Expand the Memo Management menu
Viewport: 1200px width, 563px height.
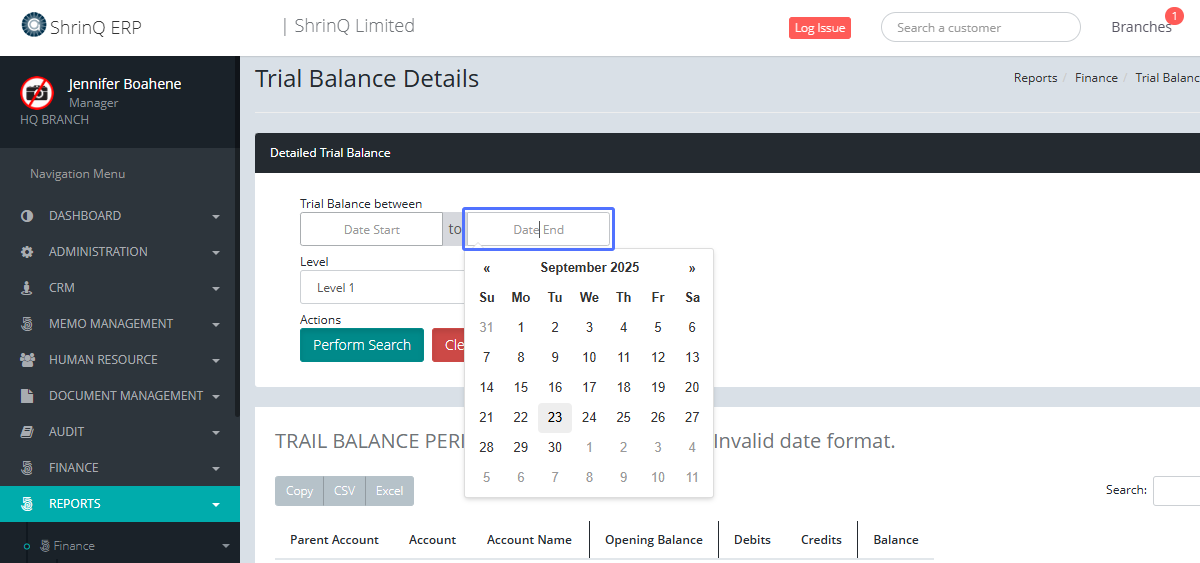[x=118, y=324]
